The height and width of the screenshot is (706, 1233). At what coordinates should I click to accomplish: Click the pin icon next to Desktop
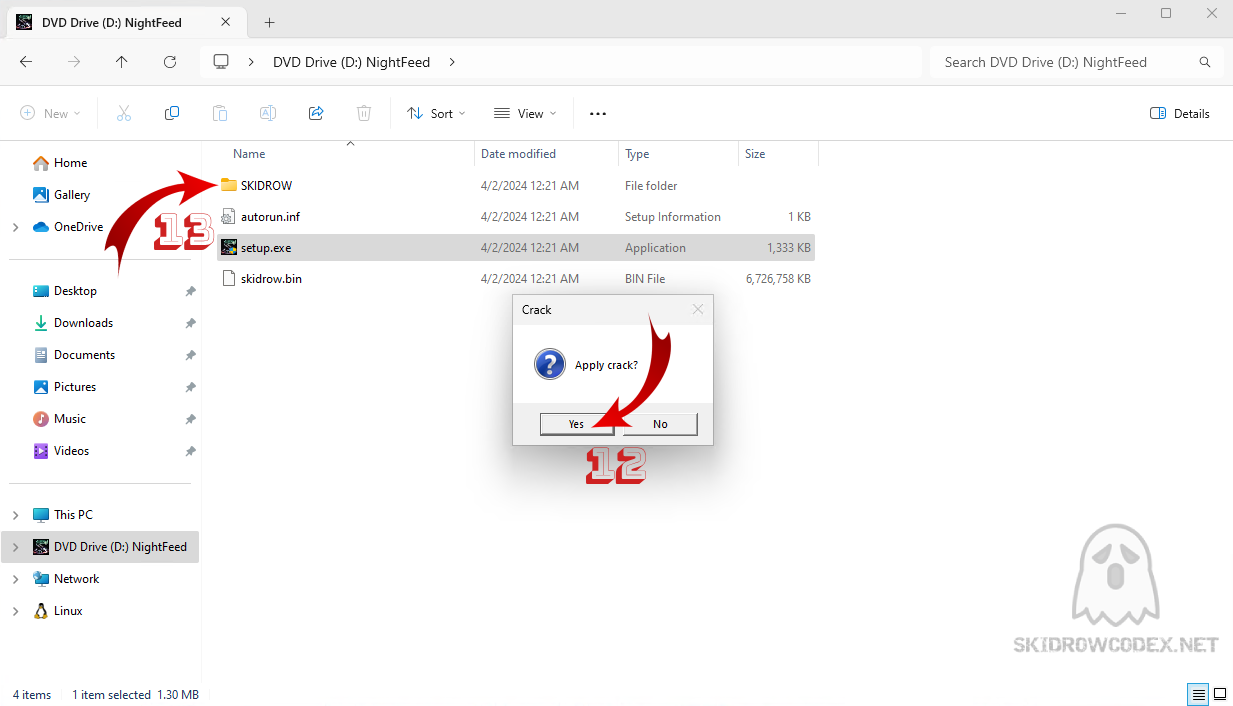click(190, 291)
